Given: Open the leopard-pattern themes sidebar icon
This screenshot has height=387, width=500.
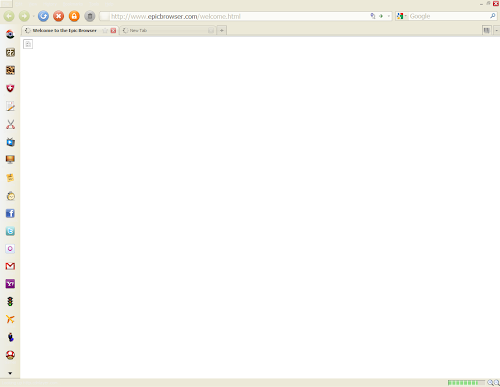Looking at the screenshot, I should click(x=10, y=70).
